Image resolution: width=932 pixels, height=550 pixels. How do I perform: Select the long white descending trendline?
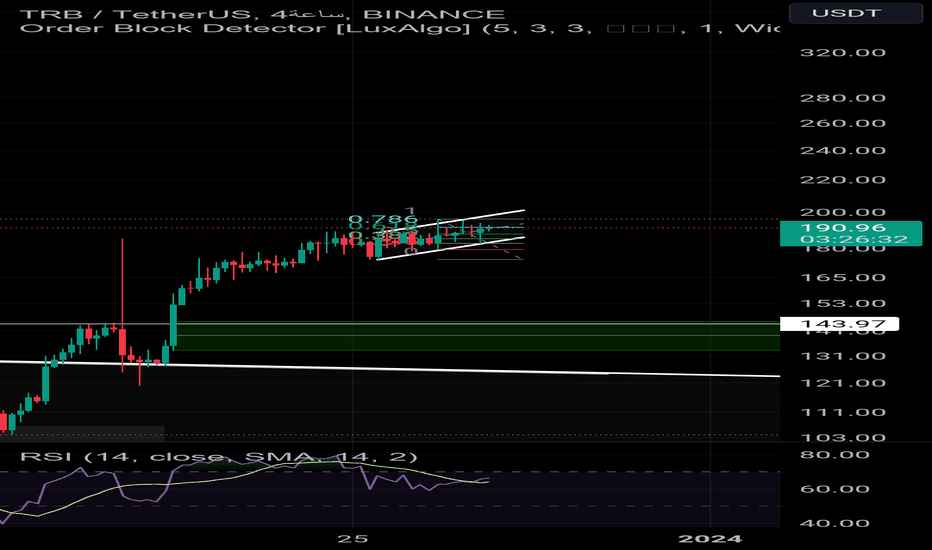coord(390,369)
